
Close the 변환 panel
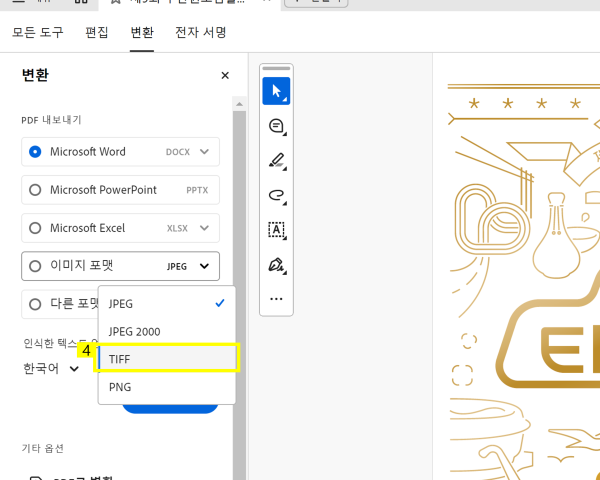point(225,75)
